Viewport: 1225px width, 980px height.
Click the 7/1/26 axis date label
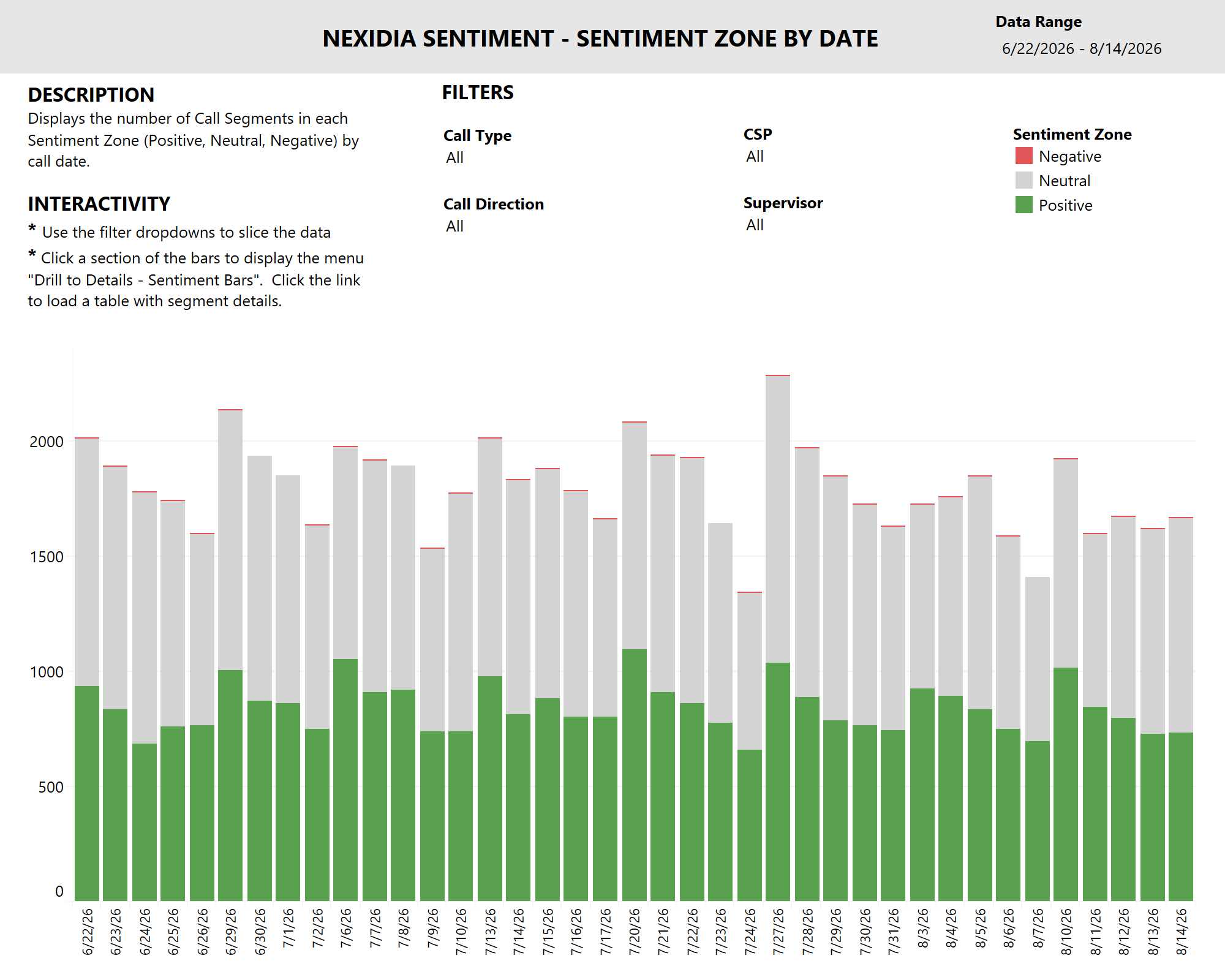(x=288, y=928)
